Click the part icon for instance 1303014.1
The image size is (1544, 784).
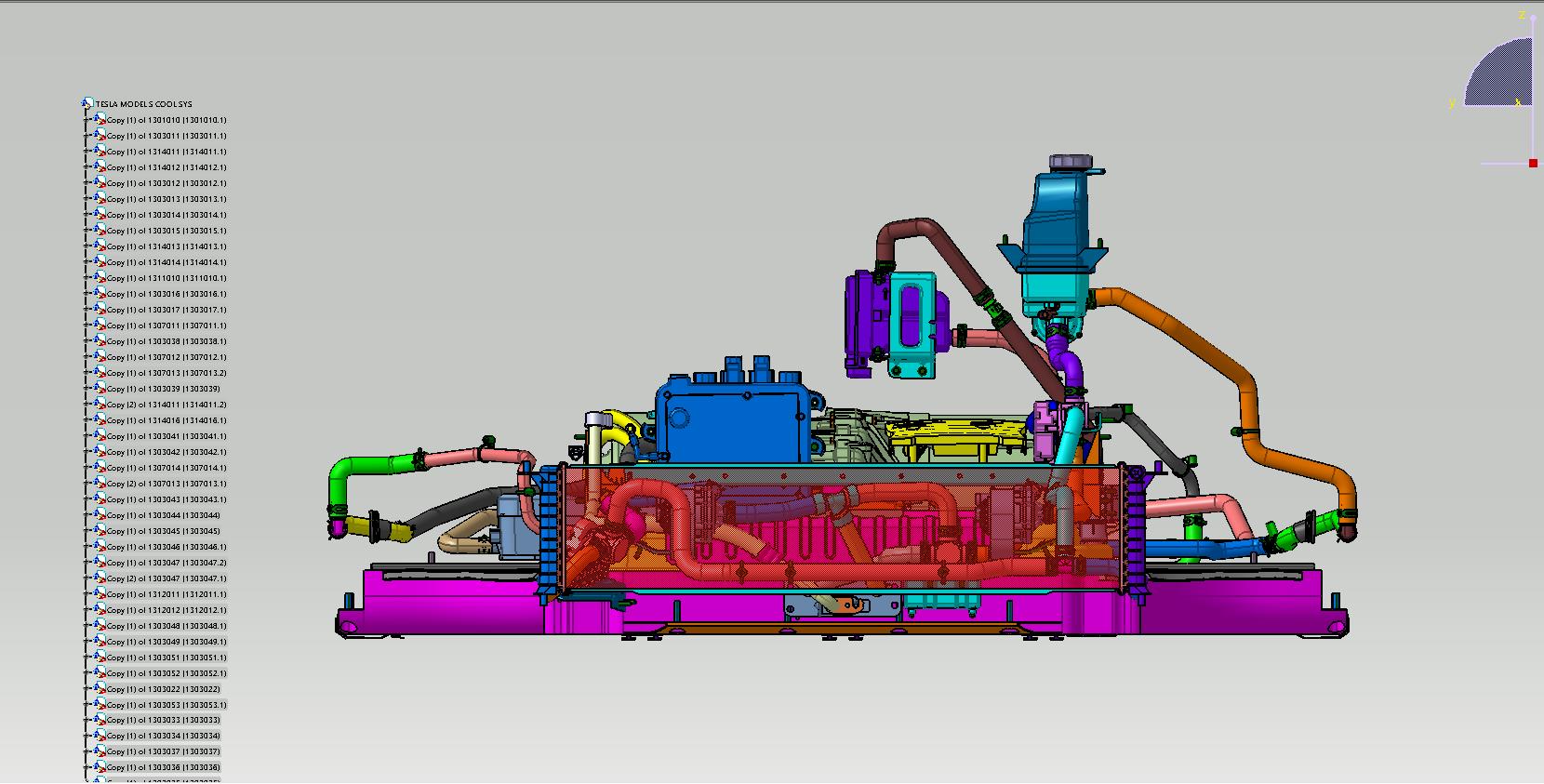click(x=100, y=214)
